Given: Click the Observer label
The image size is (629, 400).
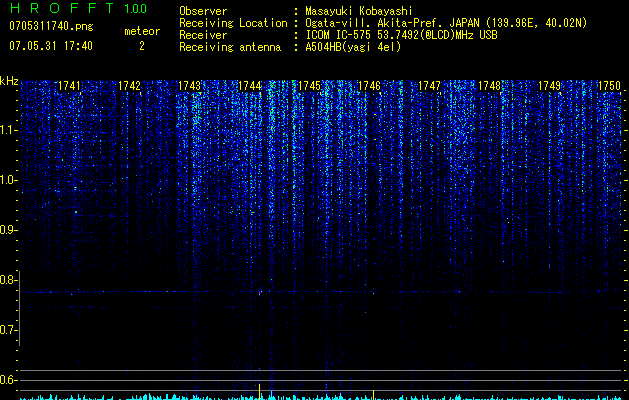Looking at the screenshot, I should 203,11.
